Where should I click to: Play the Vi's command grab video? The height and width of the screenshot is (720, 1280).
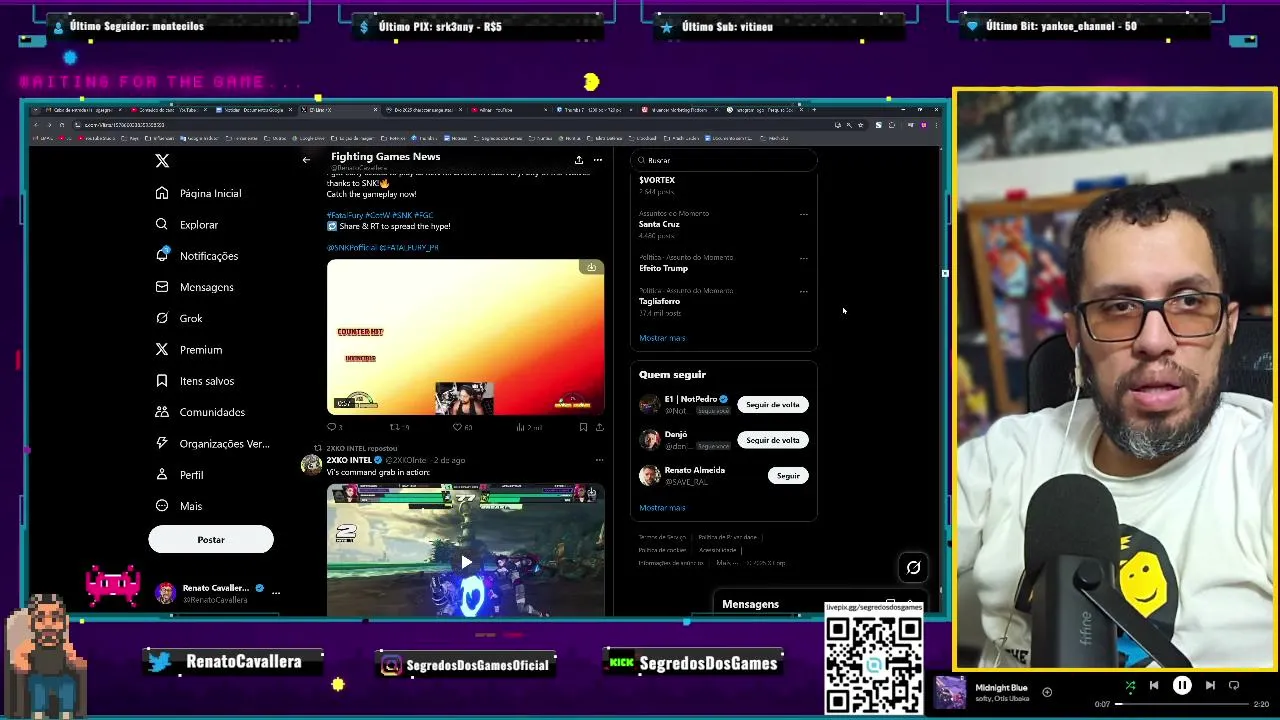[465, 562]
